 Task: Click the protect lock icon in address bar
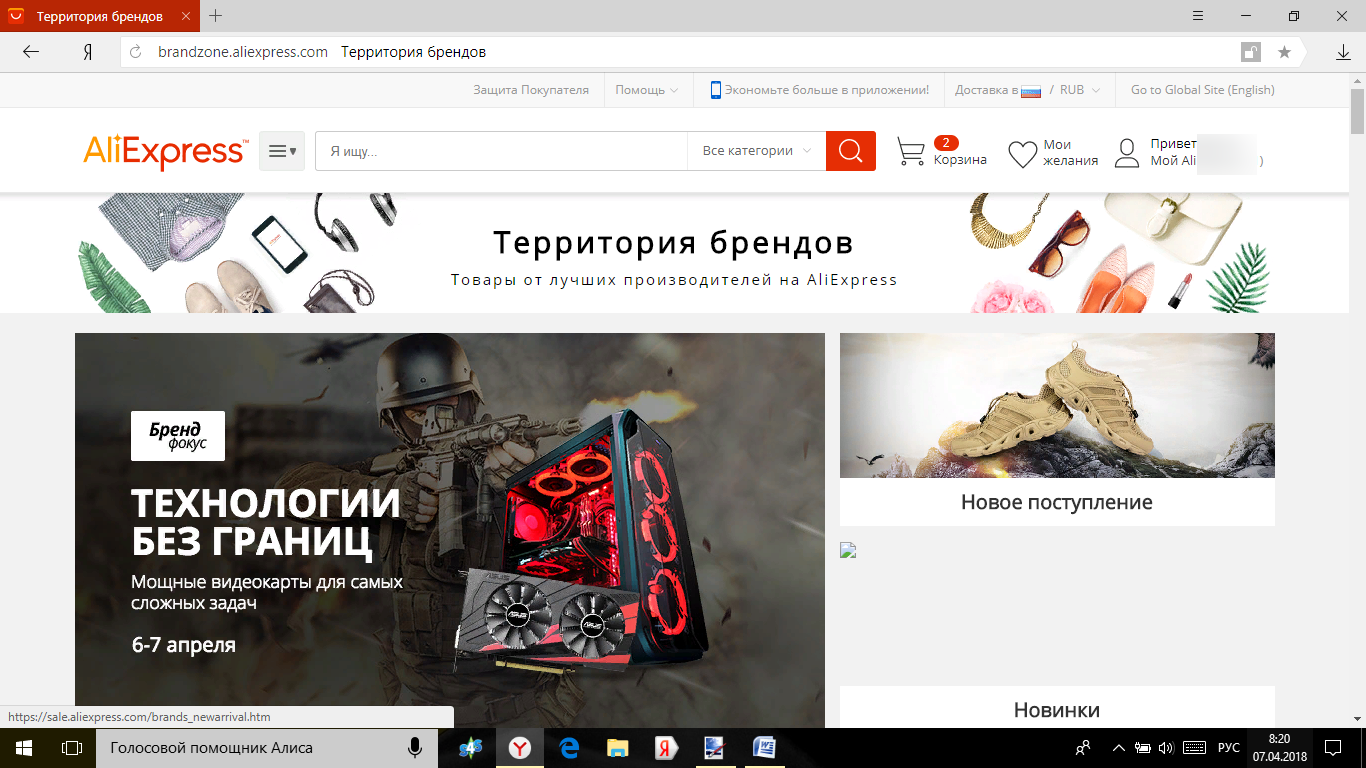(x=1250, y=52)
